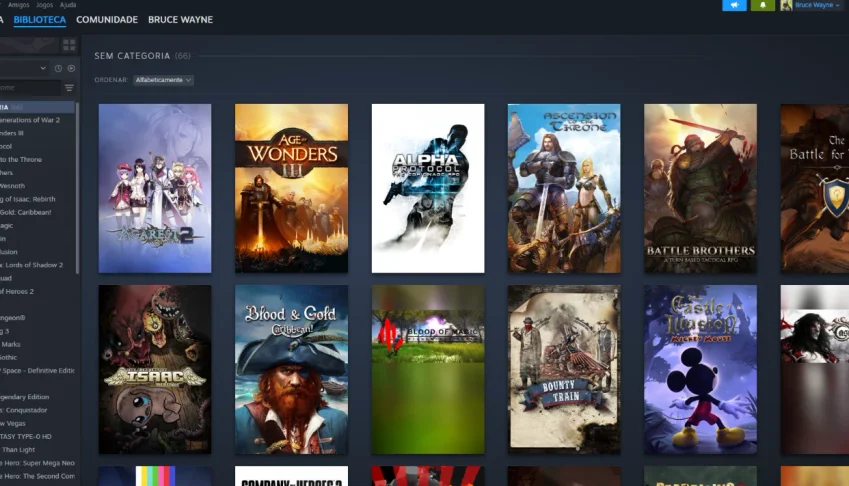Select the highlighted sidebar category row
The width and height of the screenshot is (849, 486).
click(x=37, y=107)
